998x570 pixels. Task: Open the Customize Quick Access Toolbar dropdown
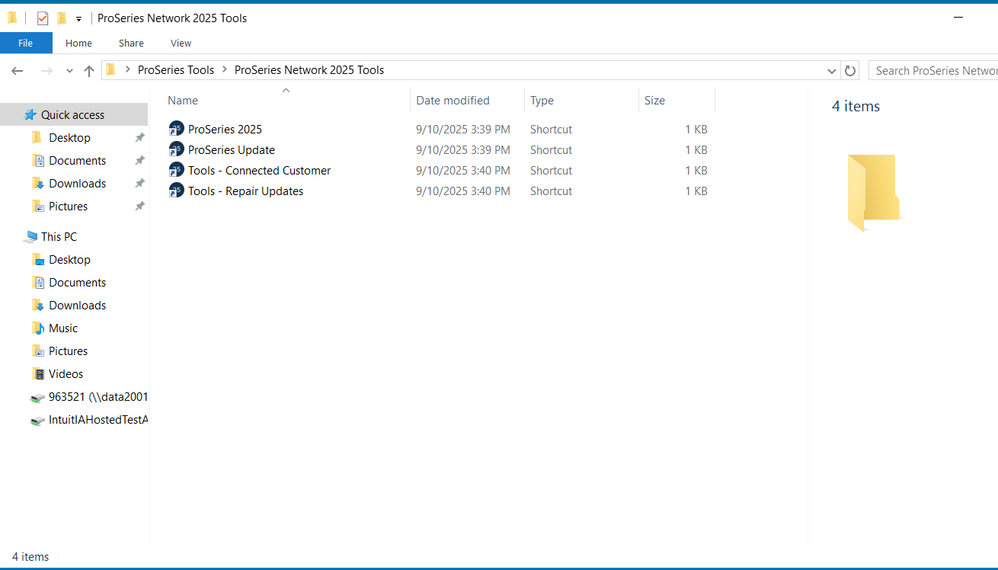point(79,19)
